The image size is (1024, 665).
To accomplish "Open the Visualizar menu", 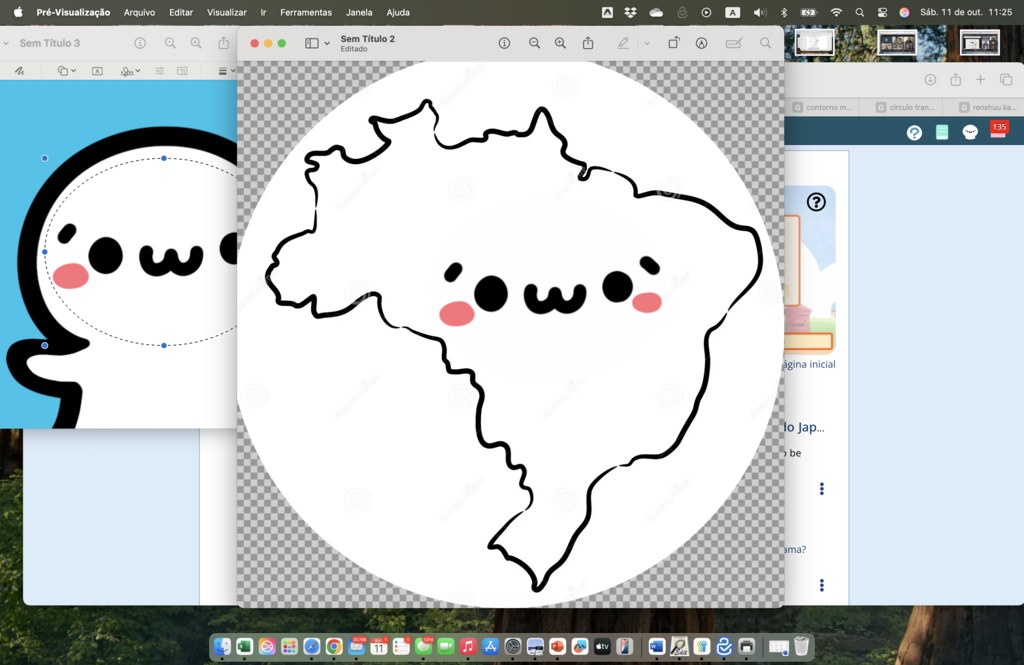I will tap(227, 12).
